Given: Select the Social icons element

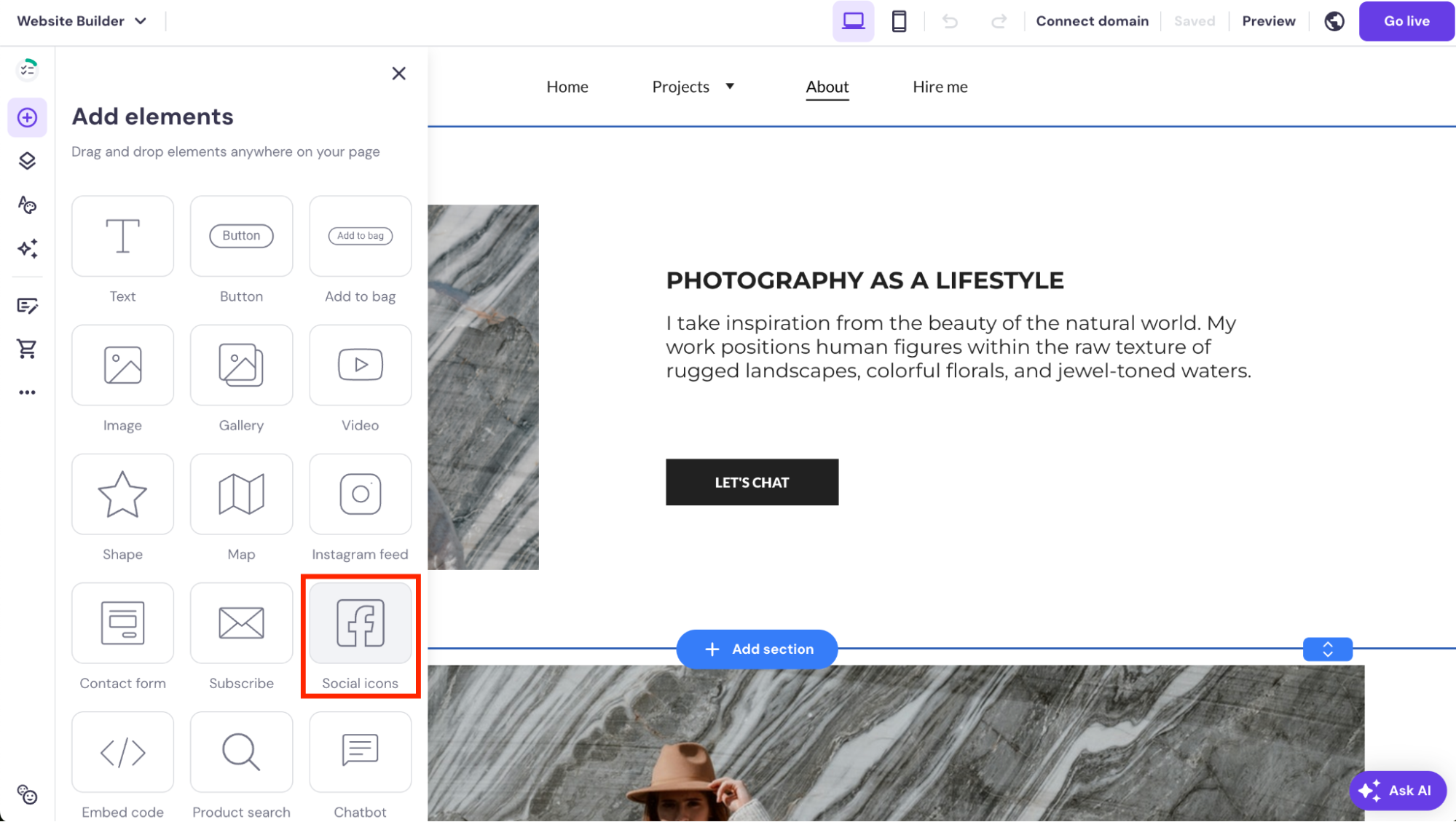Looking at the screenshot, I should tap(360, 623).
